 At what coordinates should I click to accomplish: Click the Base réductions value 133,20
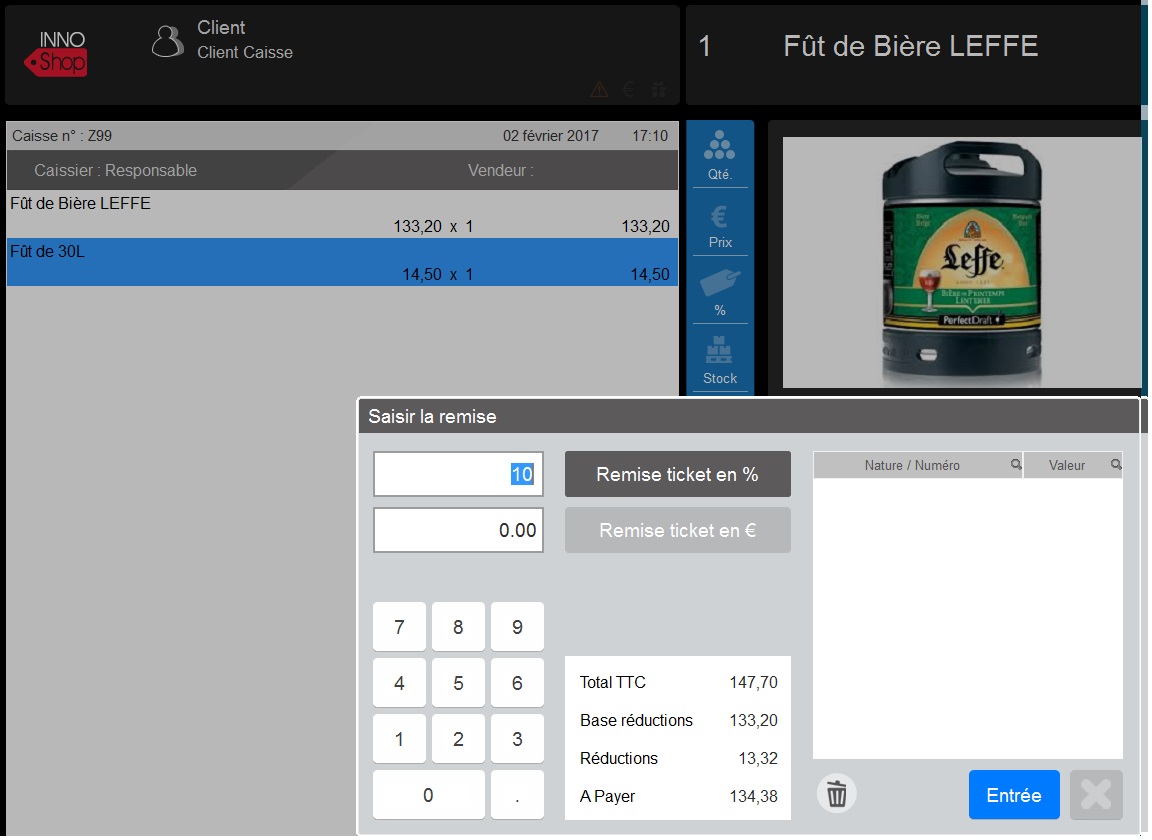(x=753, y=720)
